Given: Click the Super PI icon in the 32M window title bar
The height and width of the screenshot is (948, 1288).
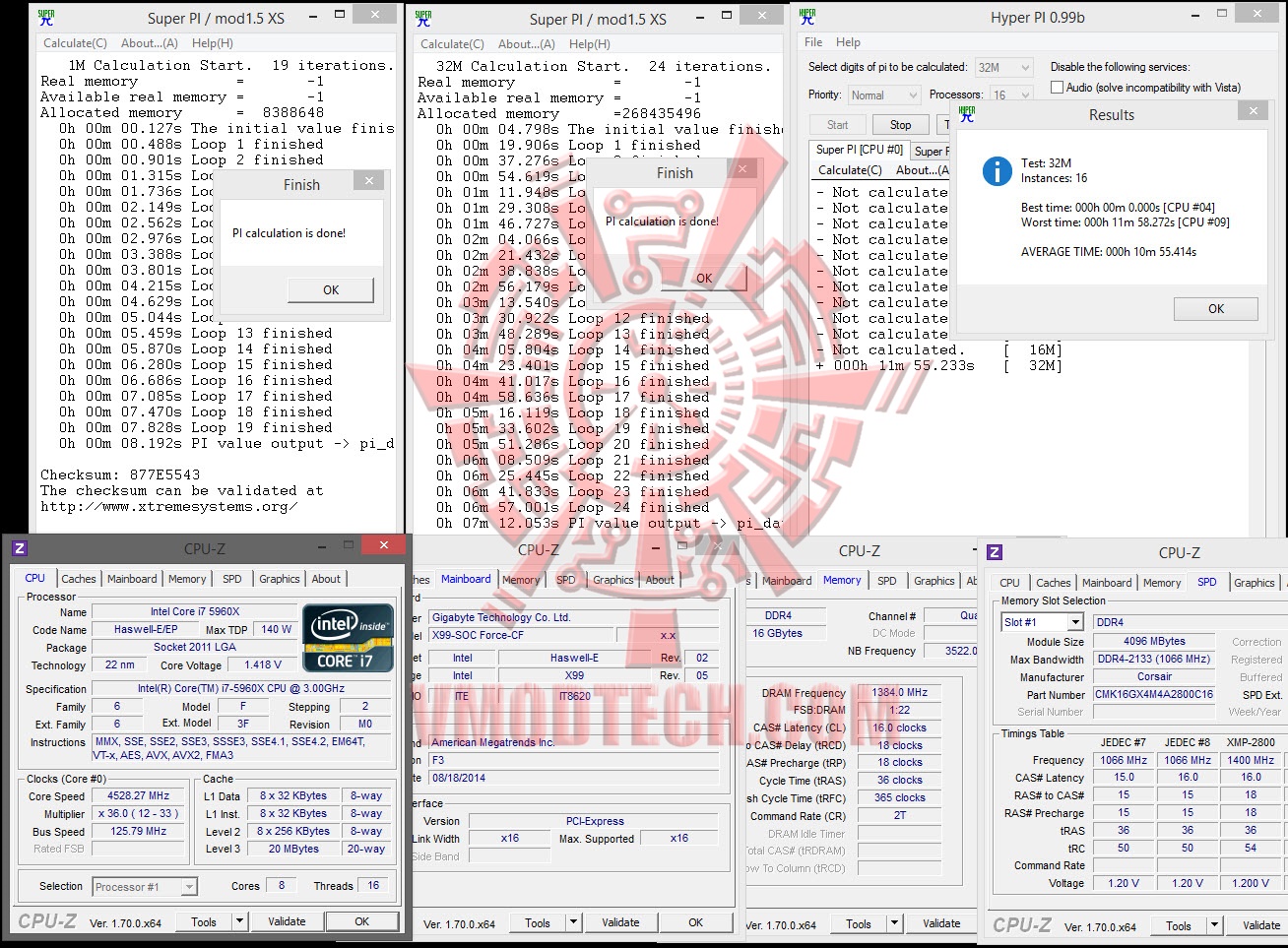Looking at the screenshot, I should coord(423,18).
